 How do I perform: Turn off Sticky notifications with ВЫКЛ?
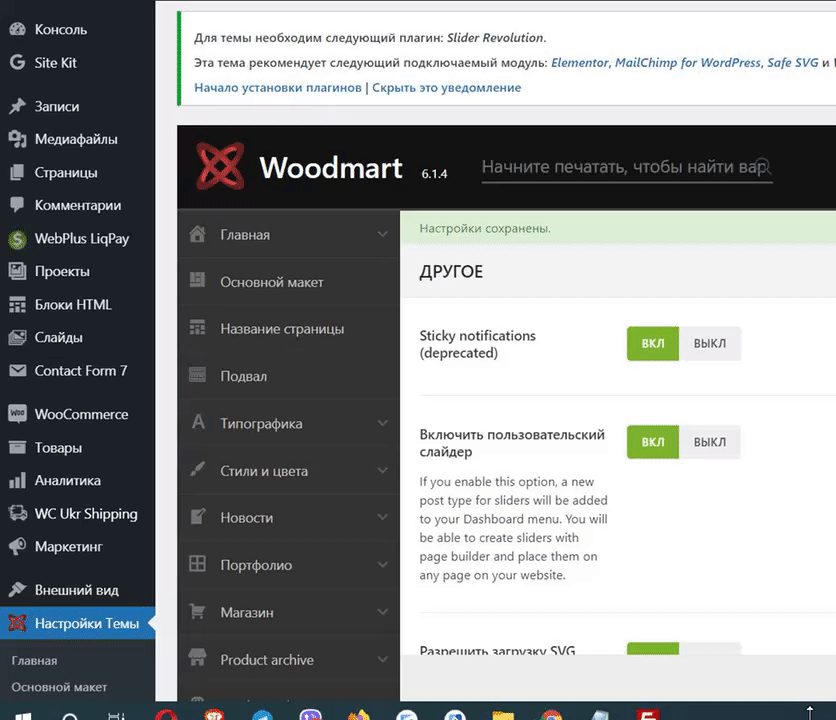pyautogui.click(x=710, y=343)
